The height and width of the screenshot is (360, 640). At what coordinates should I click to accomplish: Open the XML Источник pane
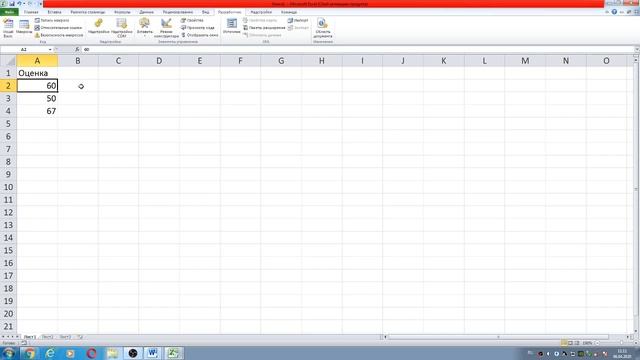(x=231, y=27)
